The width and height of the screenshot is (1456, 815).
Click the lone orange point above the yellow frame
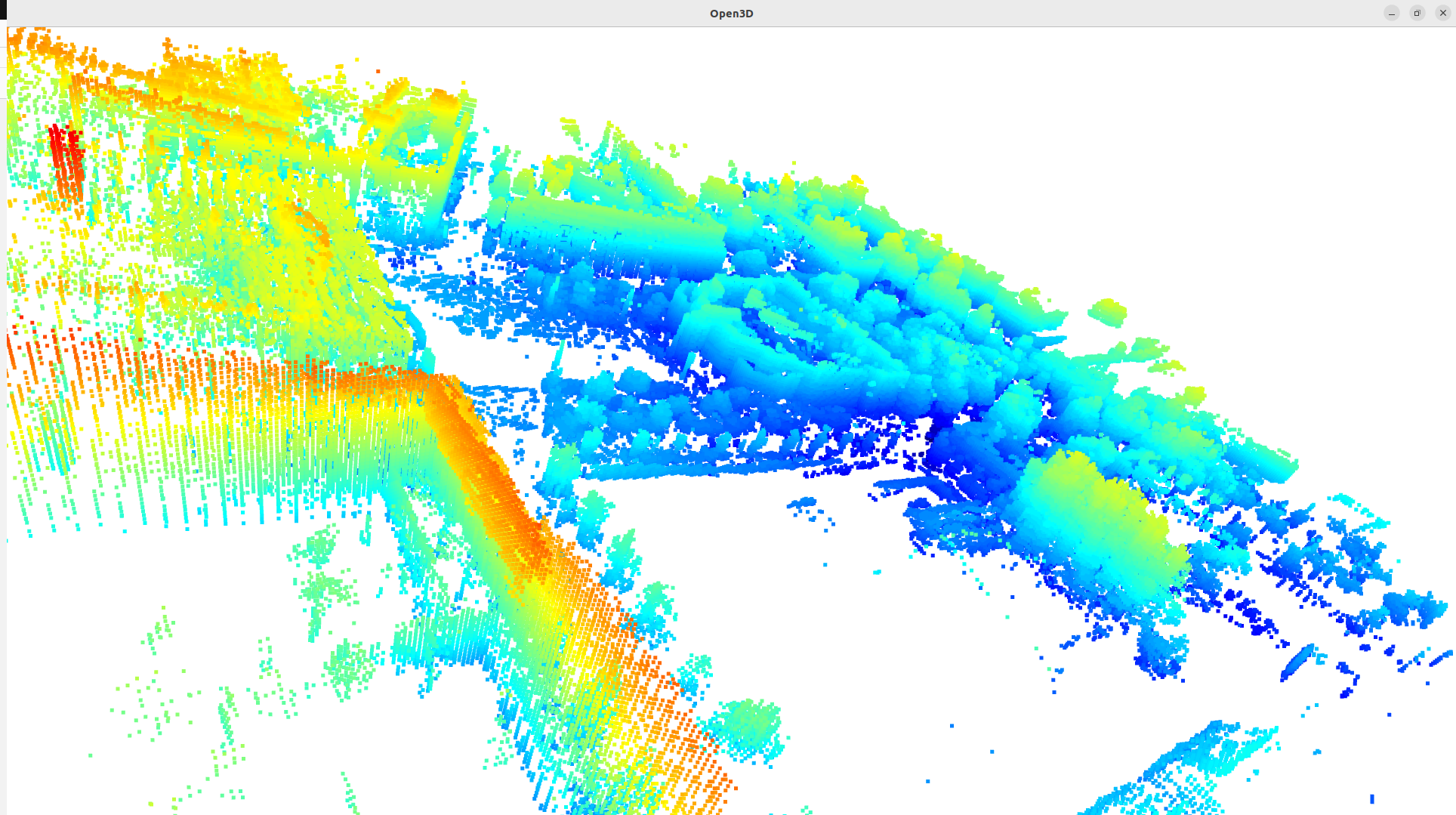378,72
